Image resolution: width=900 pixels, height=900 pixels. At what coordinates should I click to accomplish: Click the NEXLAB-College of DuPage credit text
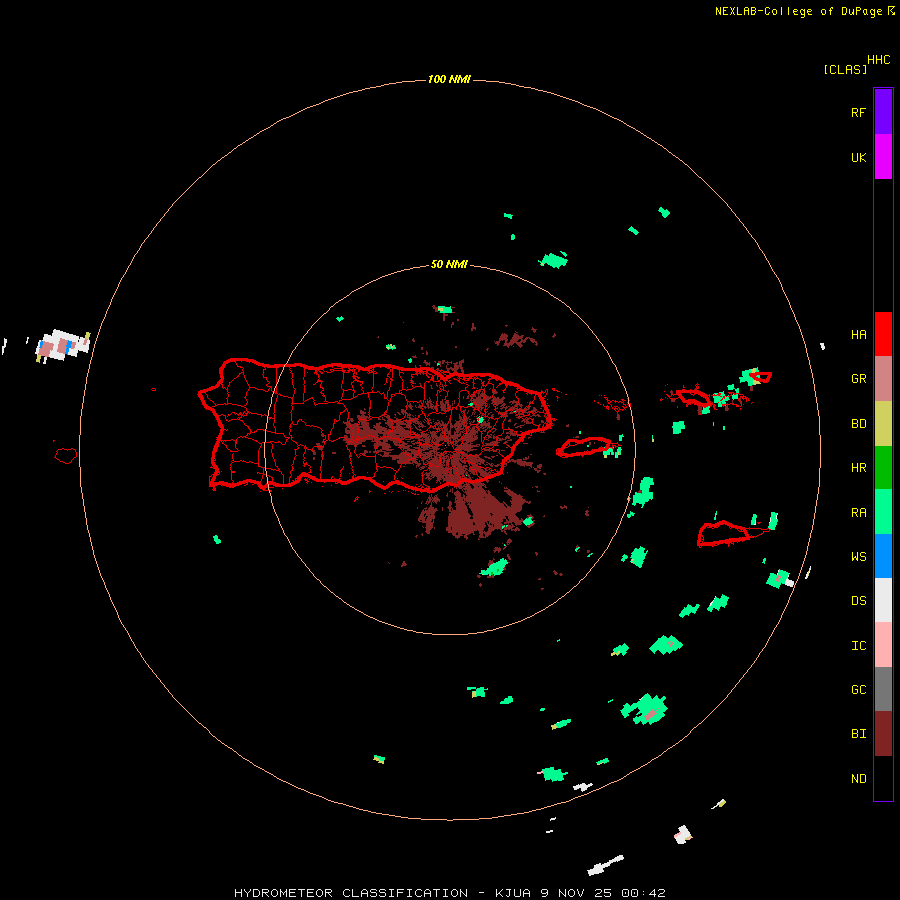(798, 11)
